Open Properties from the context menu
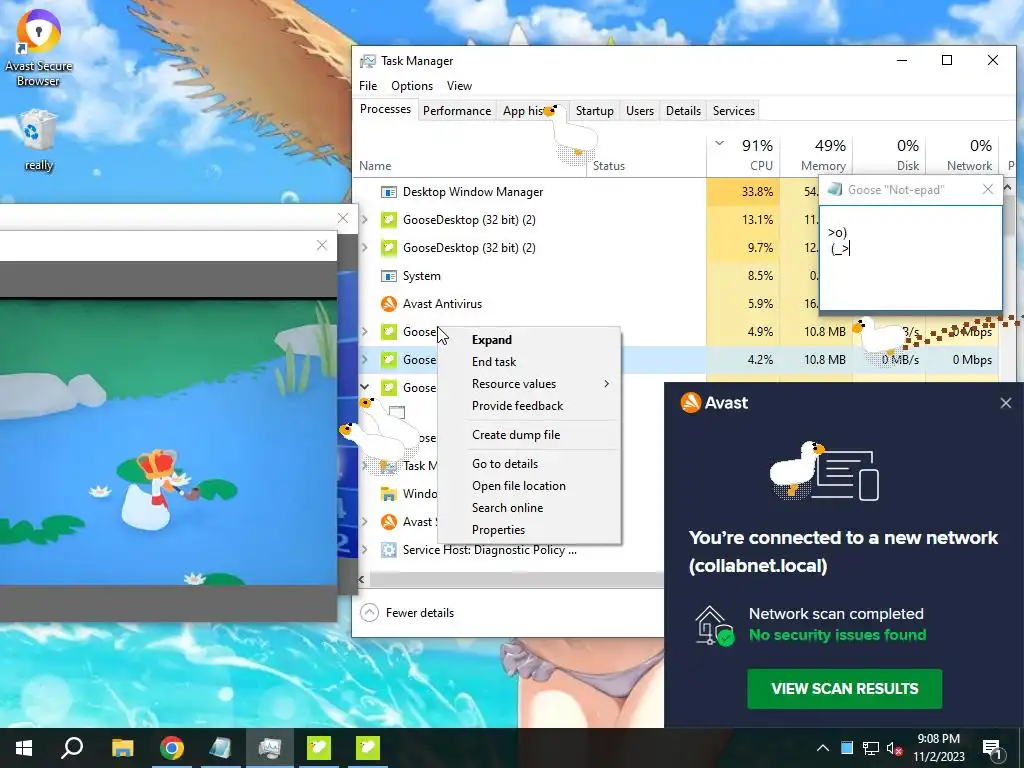1024x768 pixels. click(529, 530)
